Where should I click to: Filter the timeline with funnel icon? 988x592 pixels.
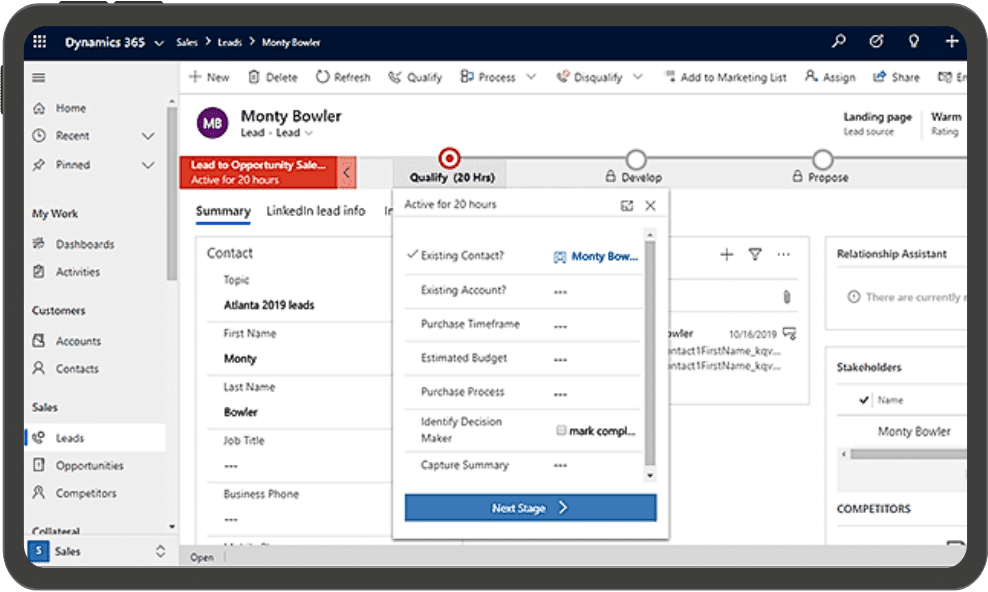pyautogui.click(x=755, y=254)
